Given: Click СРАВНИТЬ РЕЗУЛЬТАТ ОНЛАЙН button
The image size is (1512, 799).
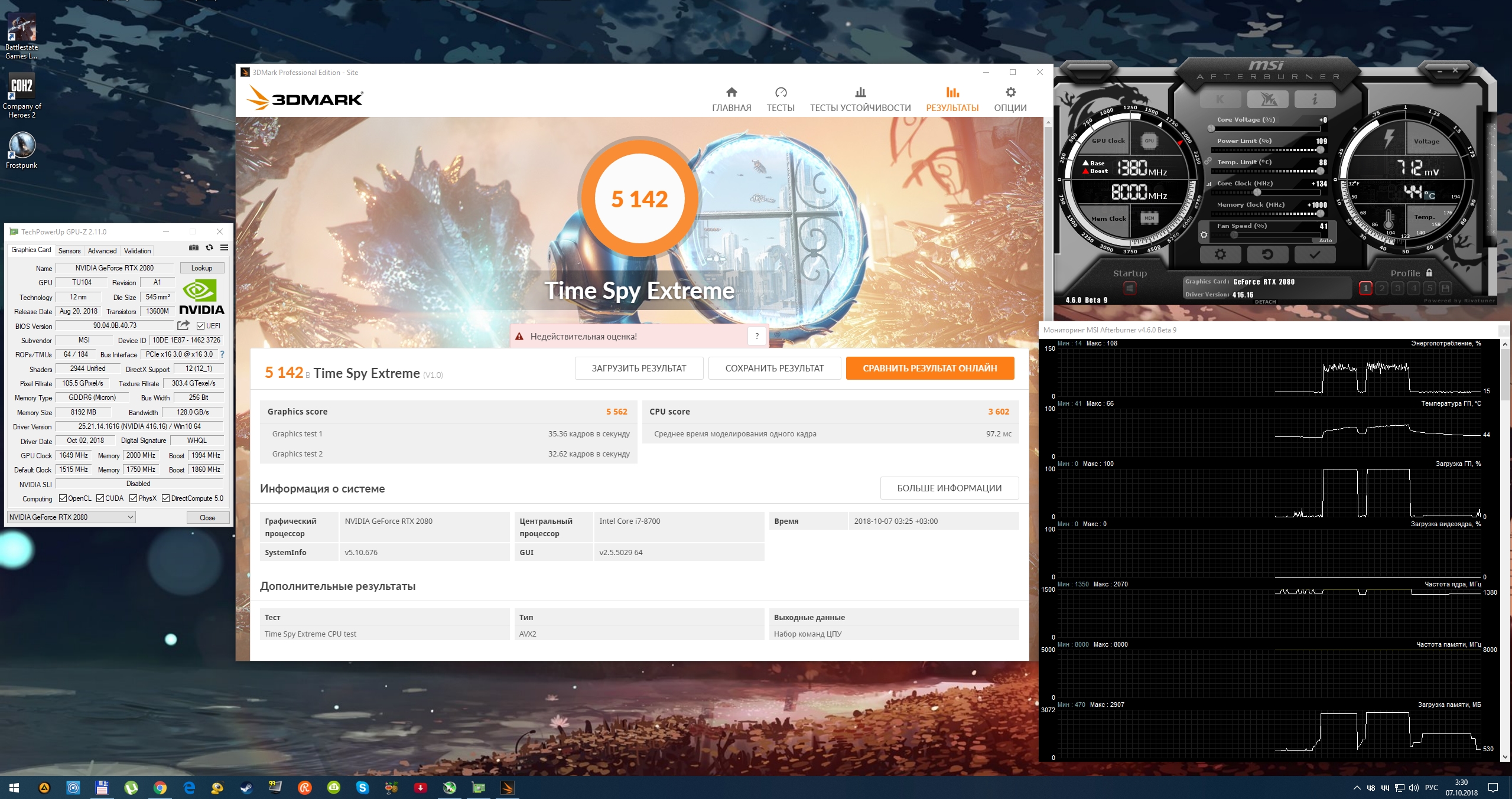Looking at the screenshot, I should (929, 368).
